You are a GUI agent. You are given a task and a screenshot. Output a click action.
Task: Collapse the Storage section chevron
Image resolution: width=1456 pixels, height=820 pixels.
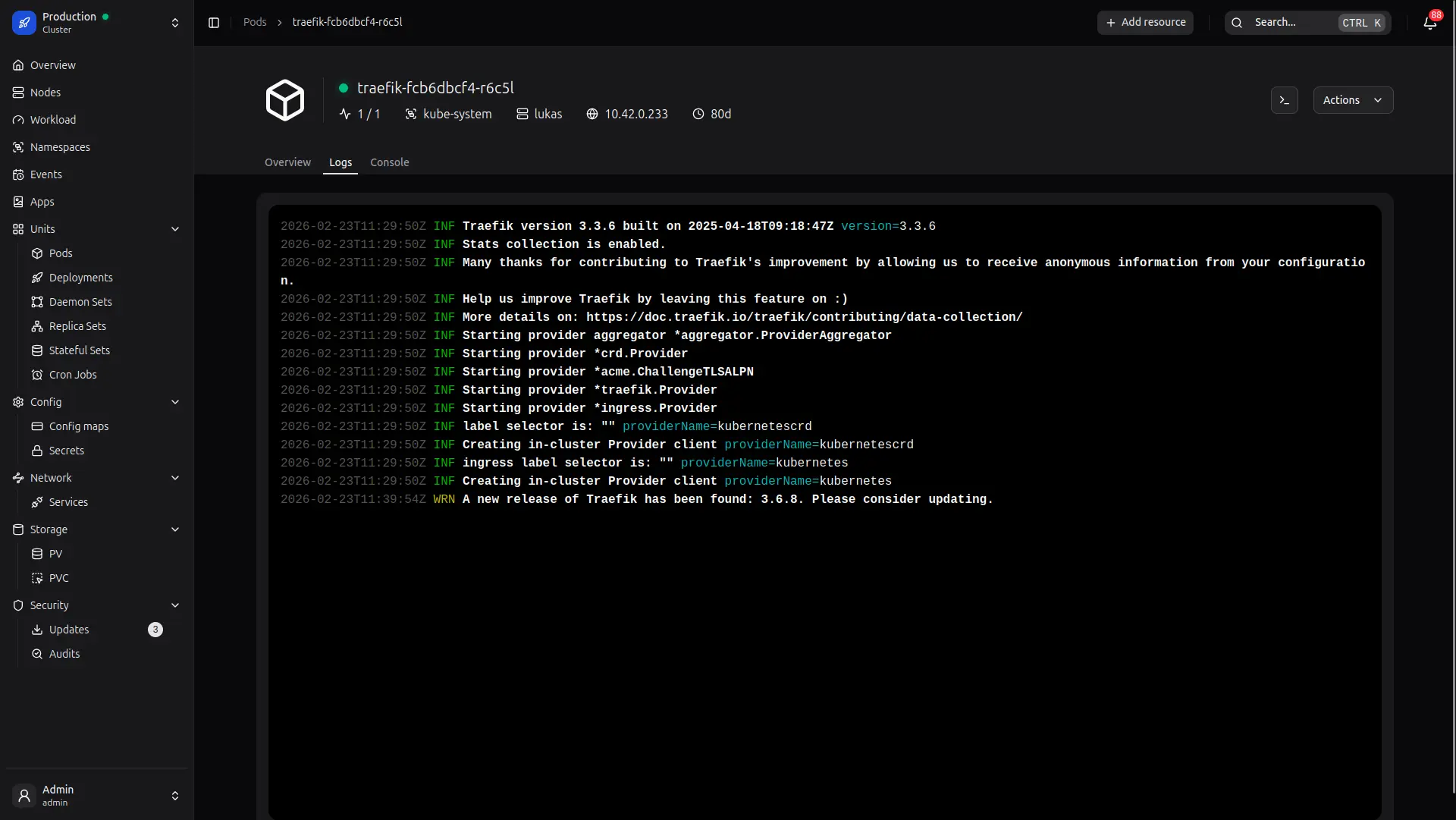tap(175, 529)
